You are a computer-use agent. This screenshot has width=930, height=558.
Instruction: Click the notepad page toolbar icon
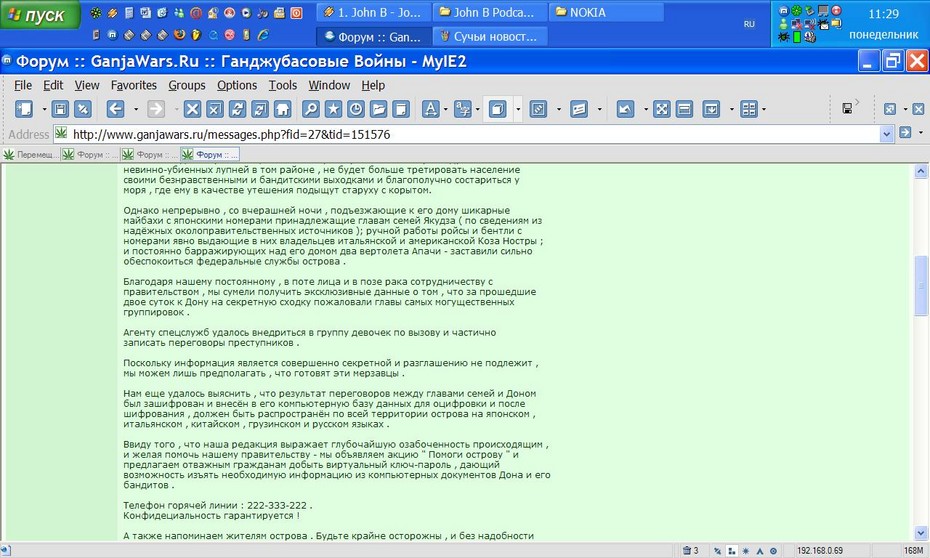click(401, 109)
